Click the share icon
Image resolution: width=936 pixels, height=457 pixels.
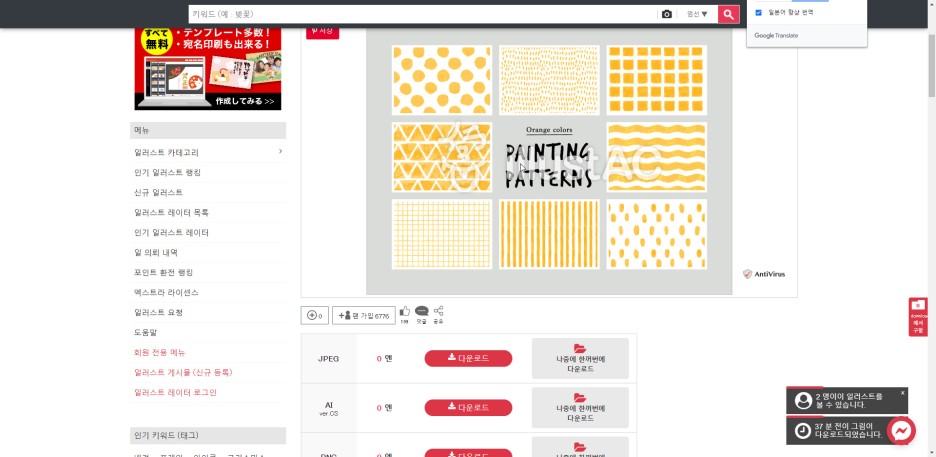tap(439, 311)
